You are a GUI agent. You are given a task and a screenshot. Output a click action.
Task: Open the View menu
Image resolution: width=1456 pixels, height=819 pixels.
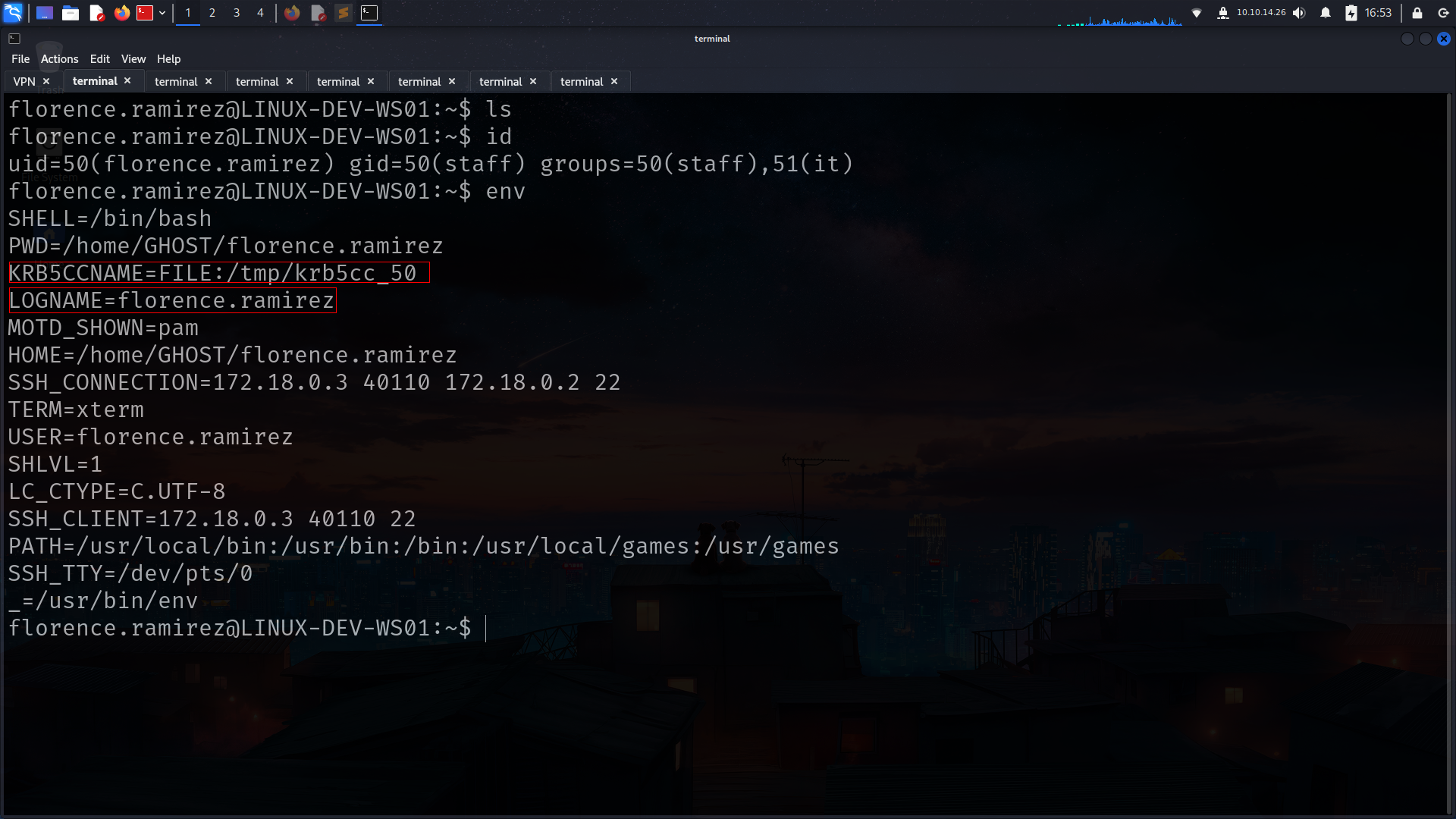[x=133, y=59]
